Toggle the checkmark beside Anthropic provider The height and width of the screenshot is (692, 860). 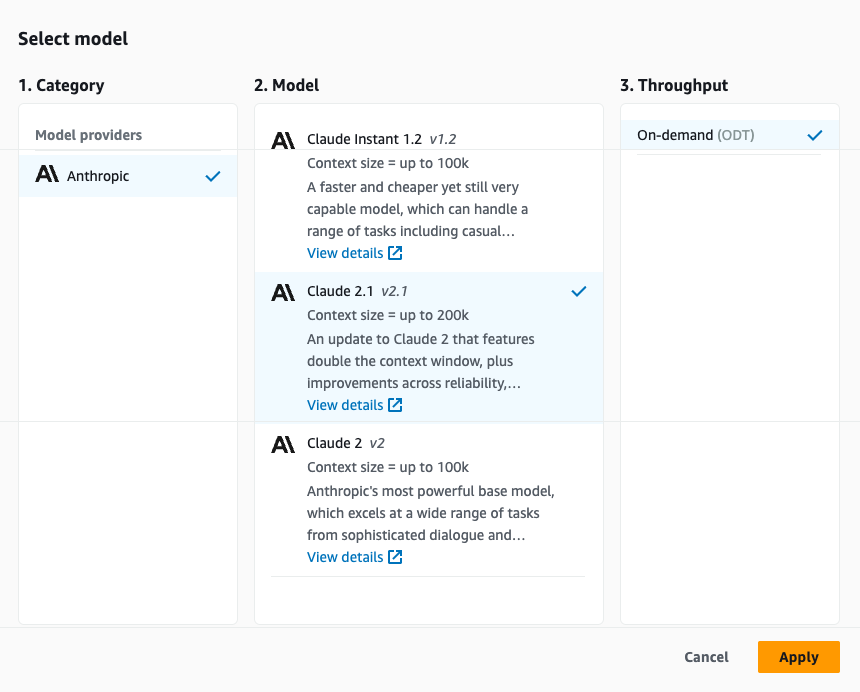click(212, 176)
